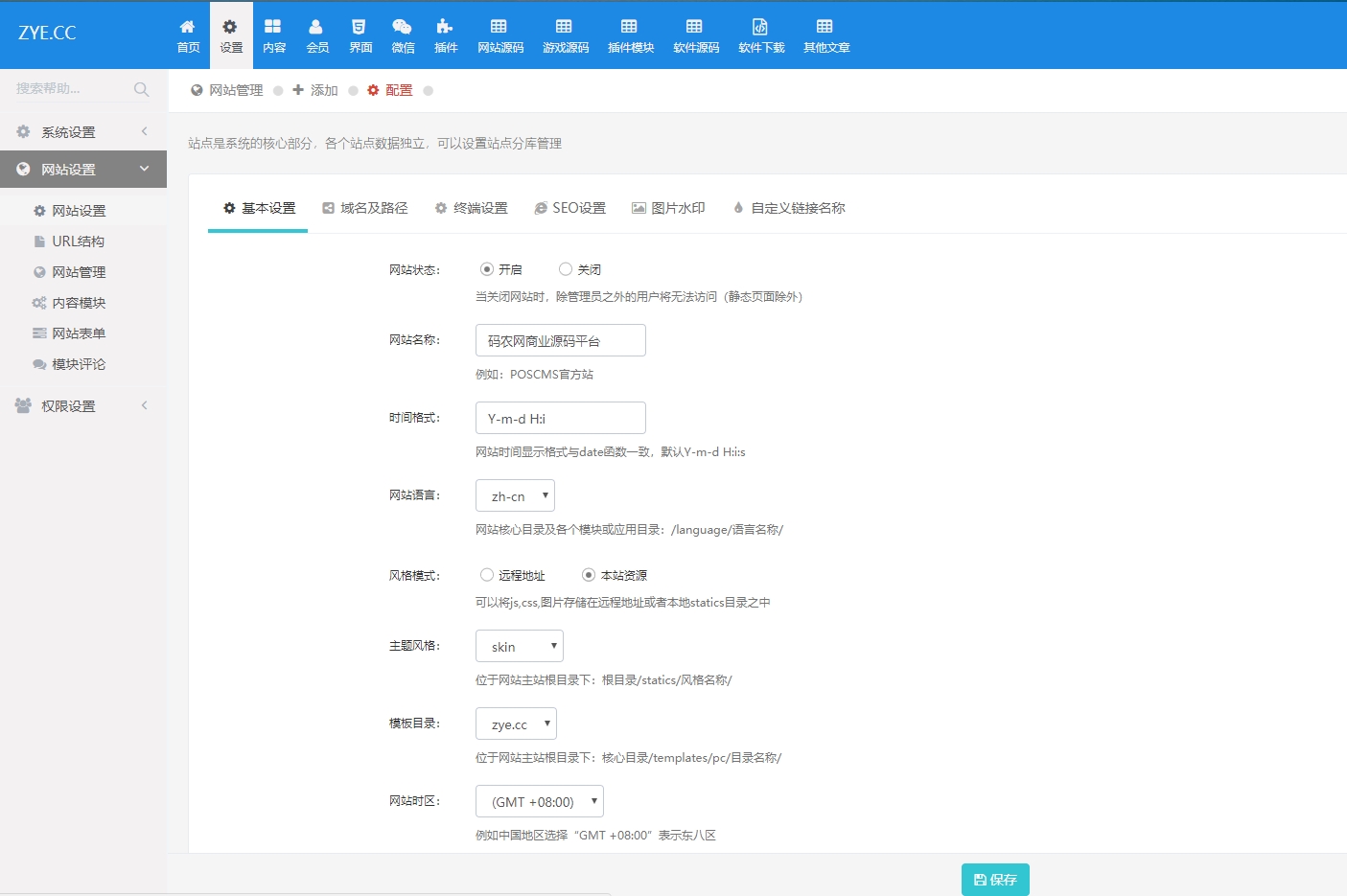Switch to the 图片水印 tab
1347x896 pixels.
[x=668, y=208]
